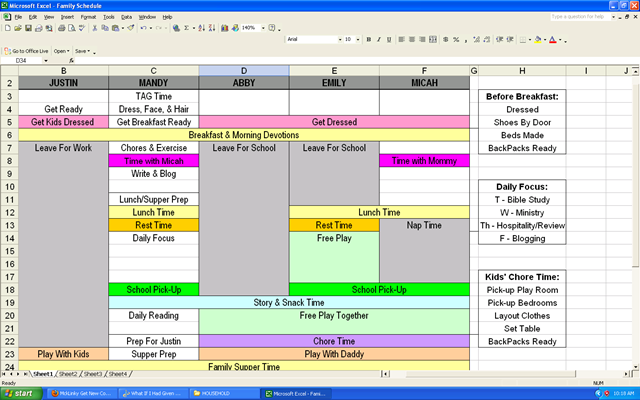Apply percent style with the % icon
Screen dimensions: 640x400
pyautogui.click(x=456, y=40)
